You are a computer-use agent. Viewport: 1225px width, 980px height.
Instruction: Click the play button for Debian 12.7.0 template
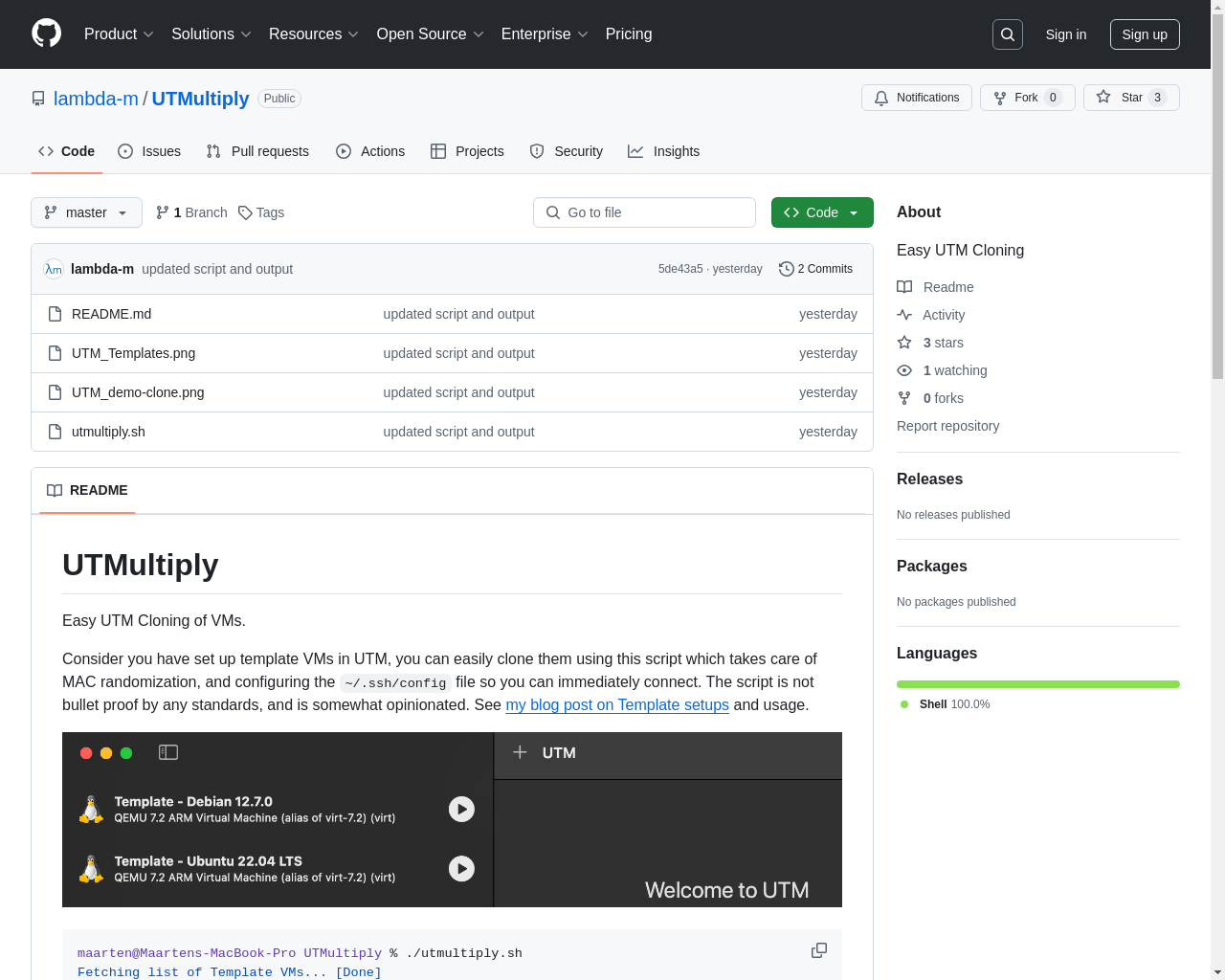(461, 810)
